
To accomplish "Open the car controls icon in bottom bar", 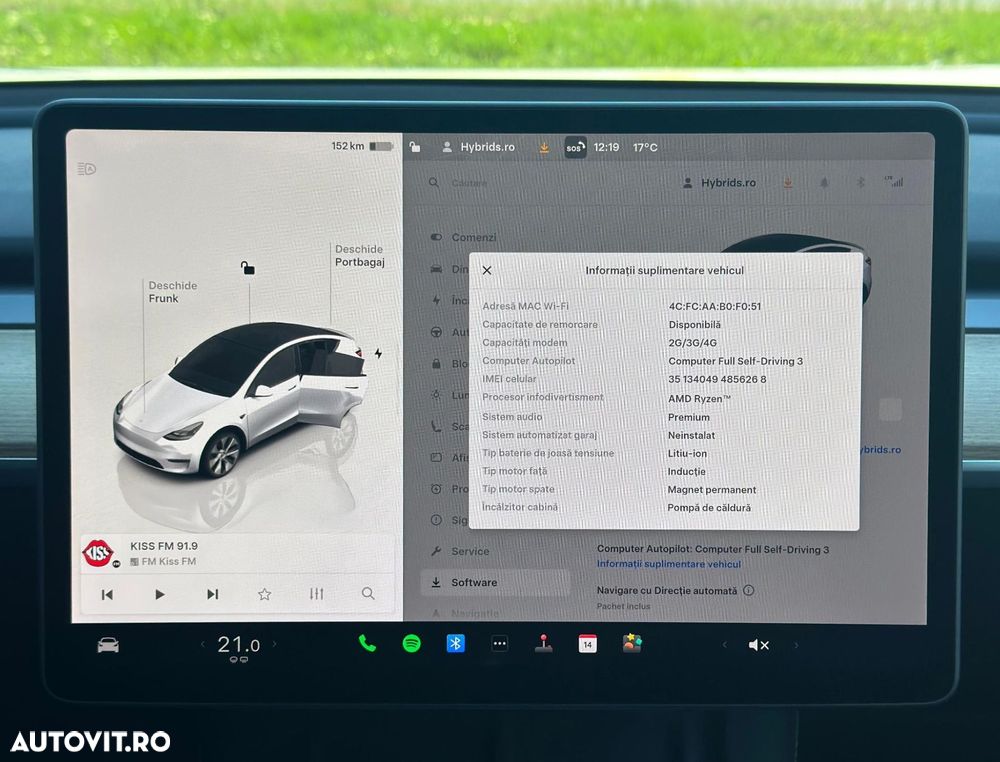I will point(108,645).
